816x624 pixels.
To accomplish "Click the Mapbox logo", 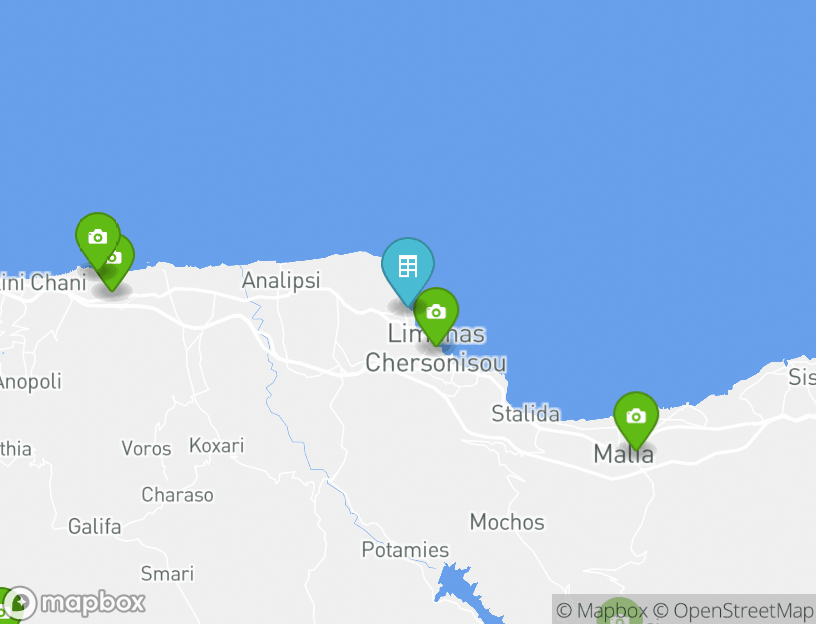I will pos(75,603).
